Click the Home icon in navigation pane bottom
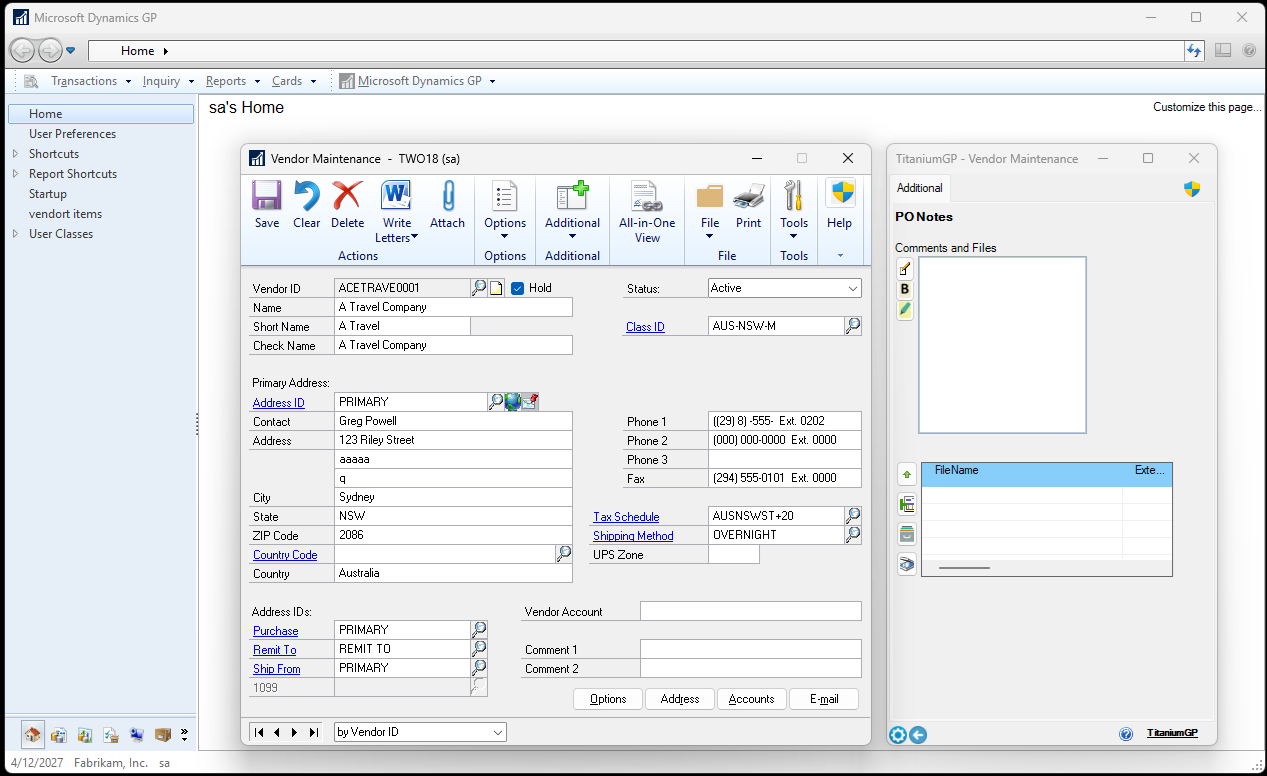This screenshot has width=1267, height=776. click(x=33, y=735)
